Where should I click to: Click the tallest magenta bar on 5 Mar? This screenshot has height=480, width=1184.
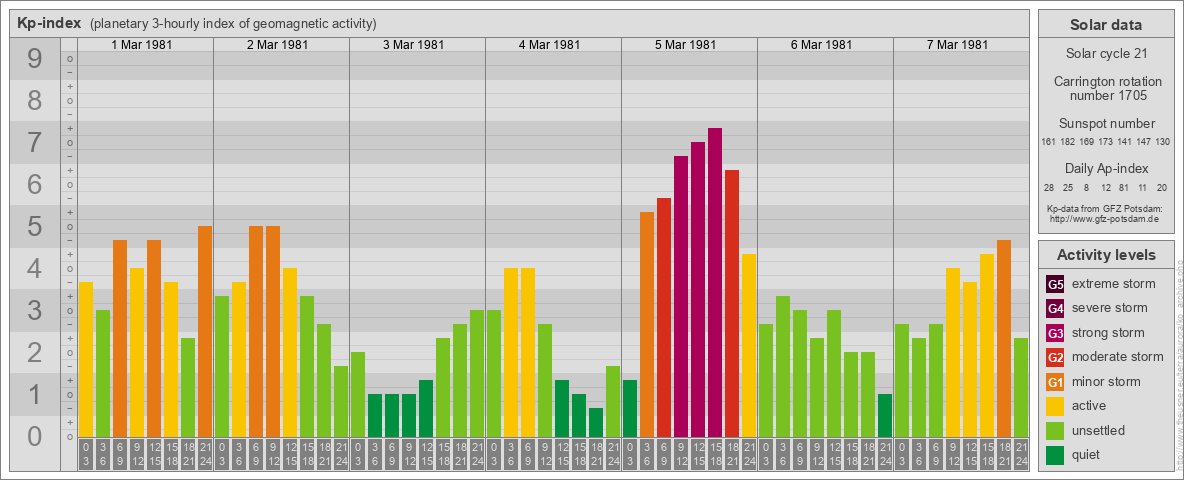(715, 282)
